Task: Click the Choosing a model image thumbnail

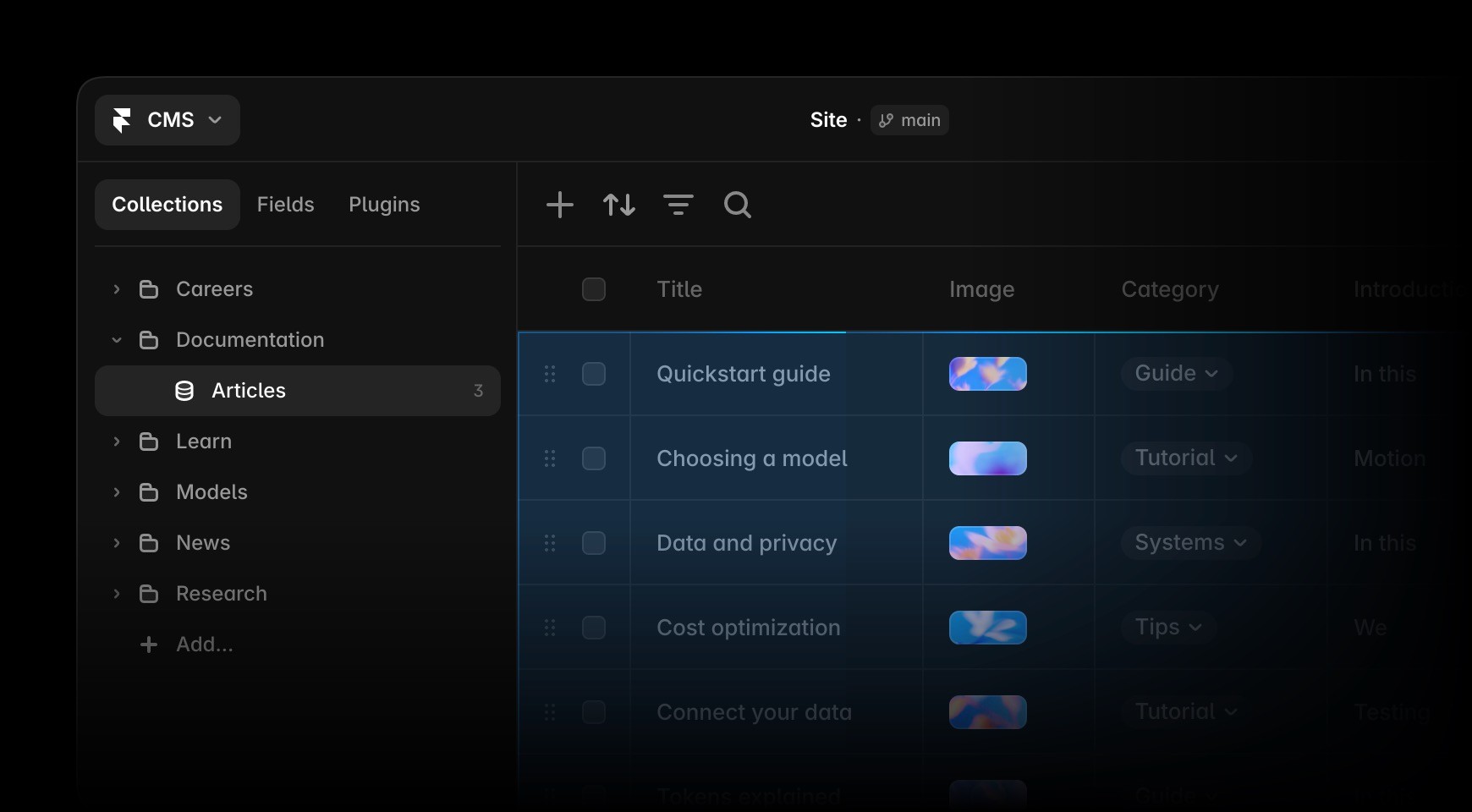Action: [x=988, y=458]
